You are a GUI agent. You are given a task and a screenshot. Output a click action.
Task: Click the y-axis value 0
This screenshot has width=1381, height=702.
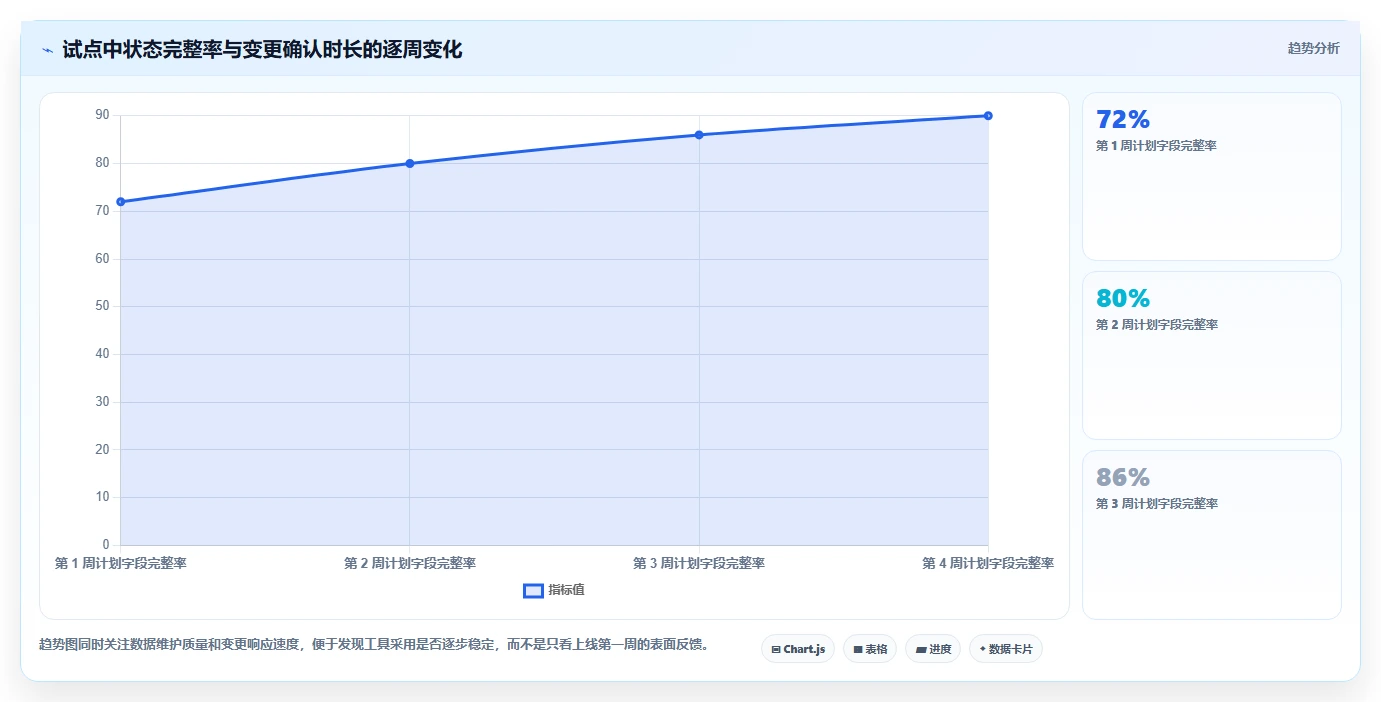pos(106,545)
